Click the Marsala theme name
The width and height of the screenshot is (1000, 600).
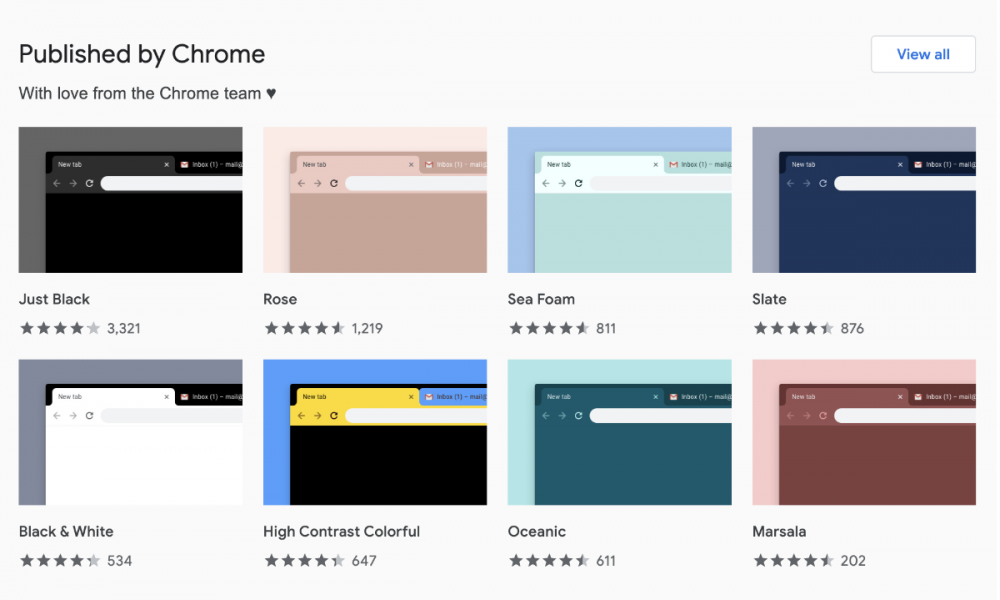(779, 531)
